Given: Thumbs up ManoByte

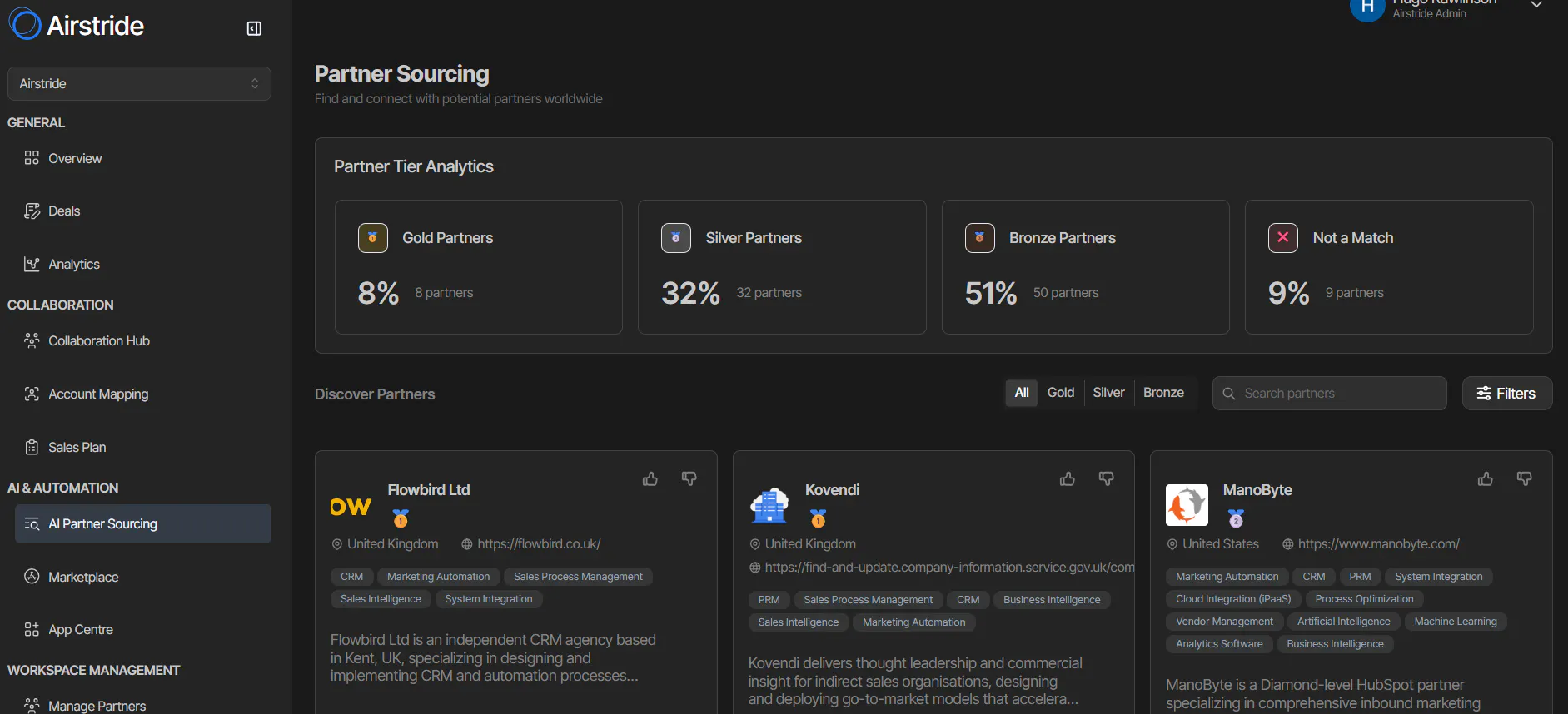Looking at the screenshot, I should point(1486,479).
